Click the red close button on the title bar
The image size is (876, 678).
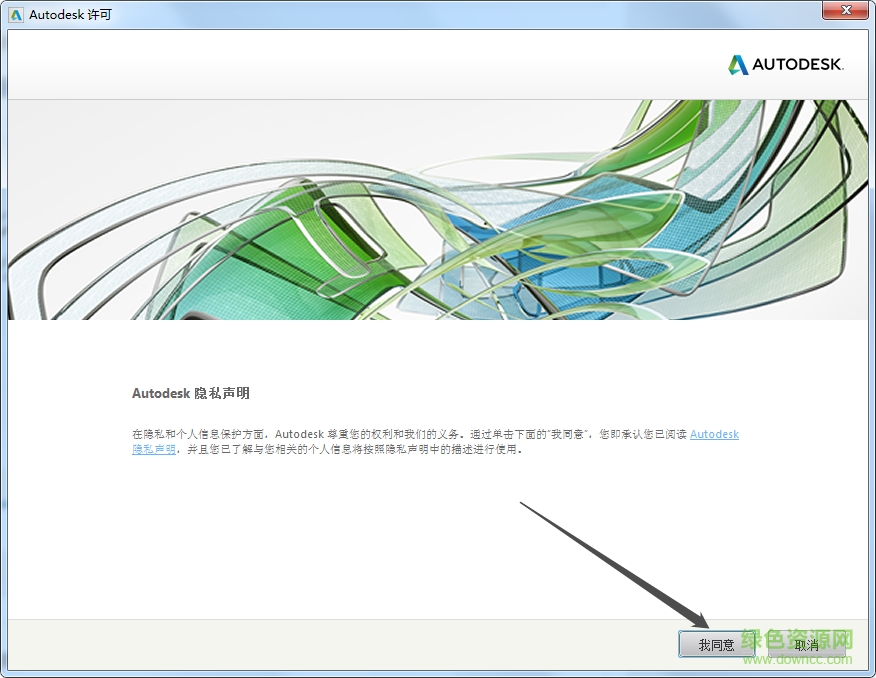click(846, 11)
